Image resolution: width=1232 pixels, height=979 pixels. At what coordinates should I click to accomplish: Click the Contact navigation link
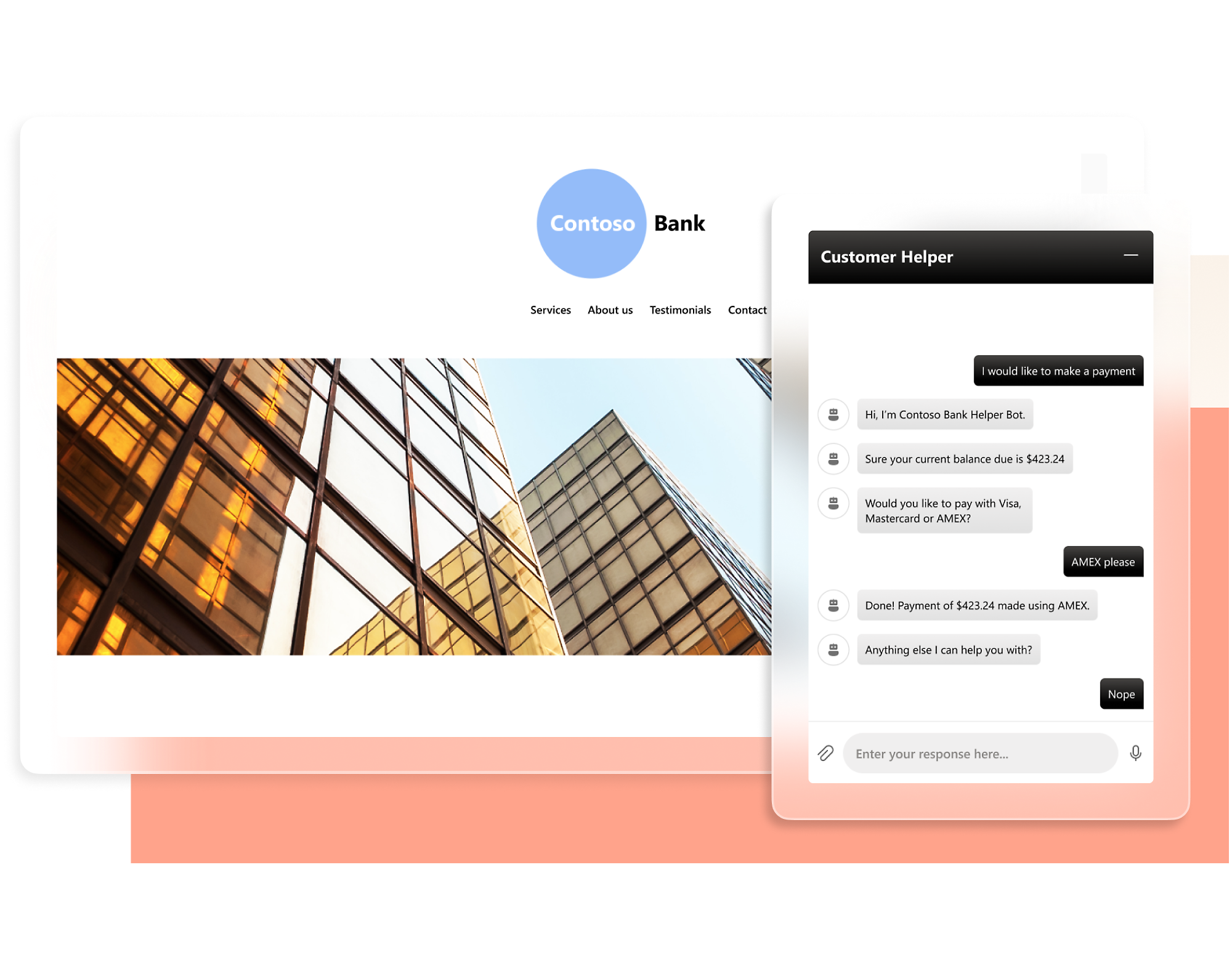(x=749, y=309)
